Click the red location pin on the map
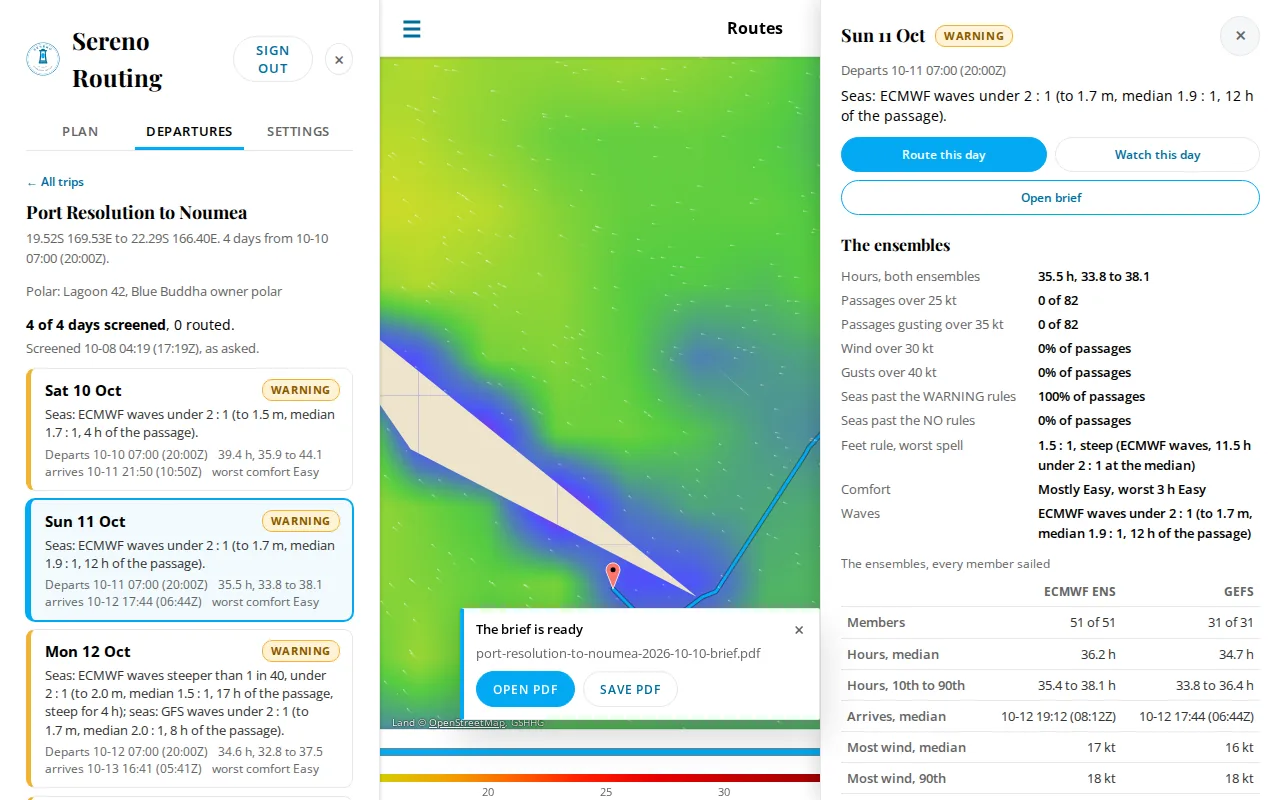This screenshot has width=1280, height=800. click(613, 574)
